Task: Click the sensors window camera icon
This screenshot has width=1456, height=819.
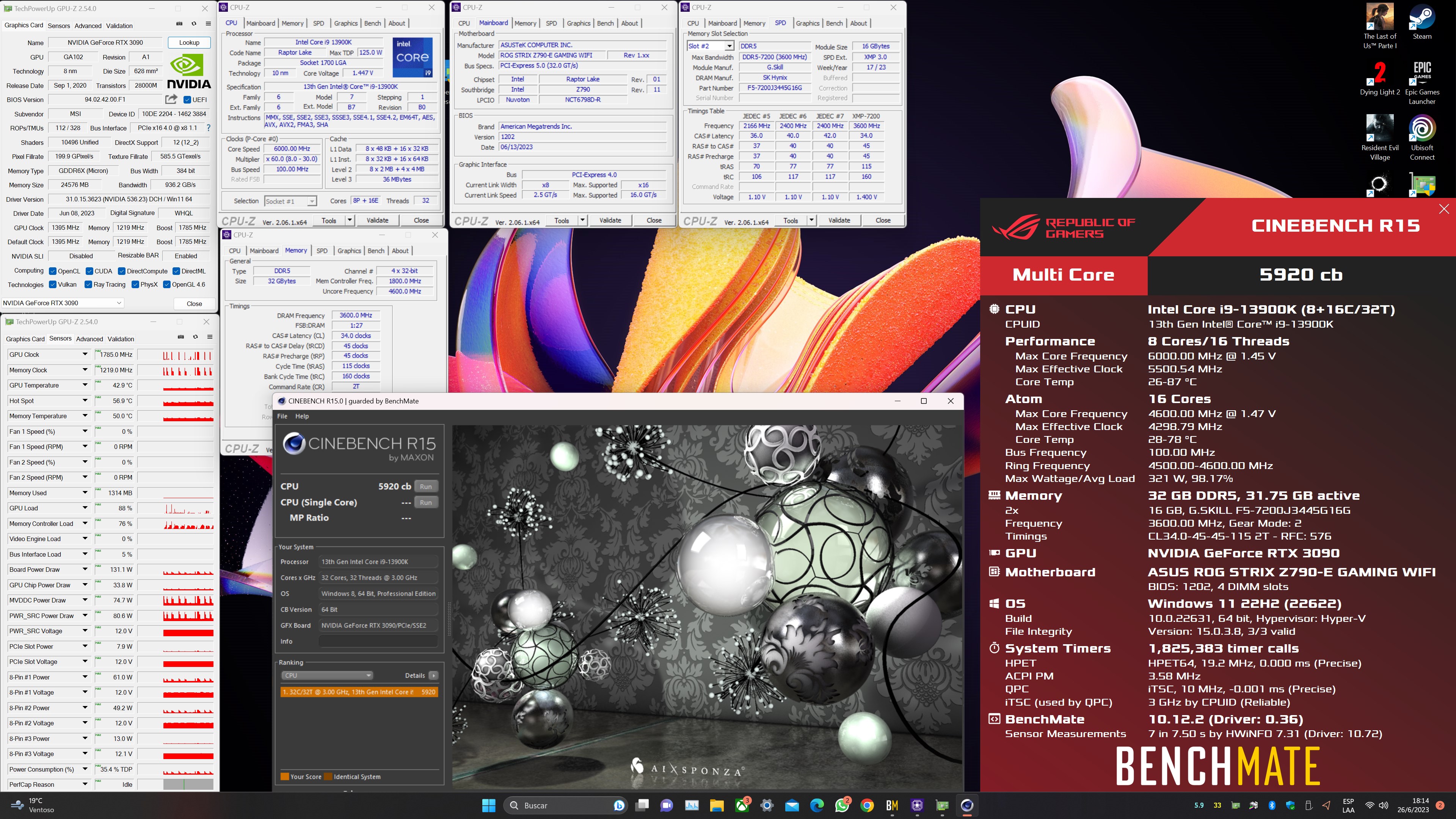Action: coord(181,337)
